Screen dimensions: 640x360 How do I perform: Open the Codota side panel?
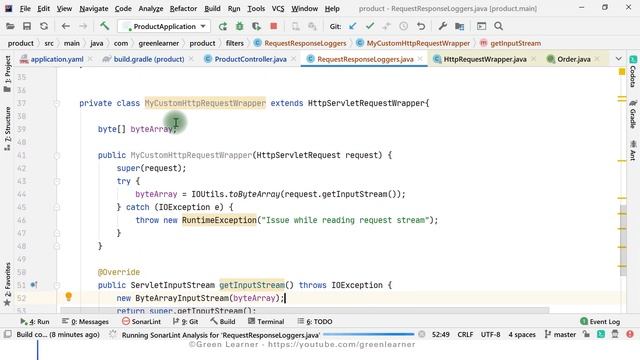(x=633, y=72)
